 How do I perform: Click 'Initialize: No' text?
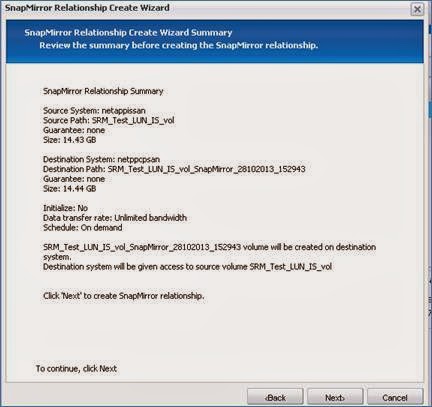65,208
